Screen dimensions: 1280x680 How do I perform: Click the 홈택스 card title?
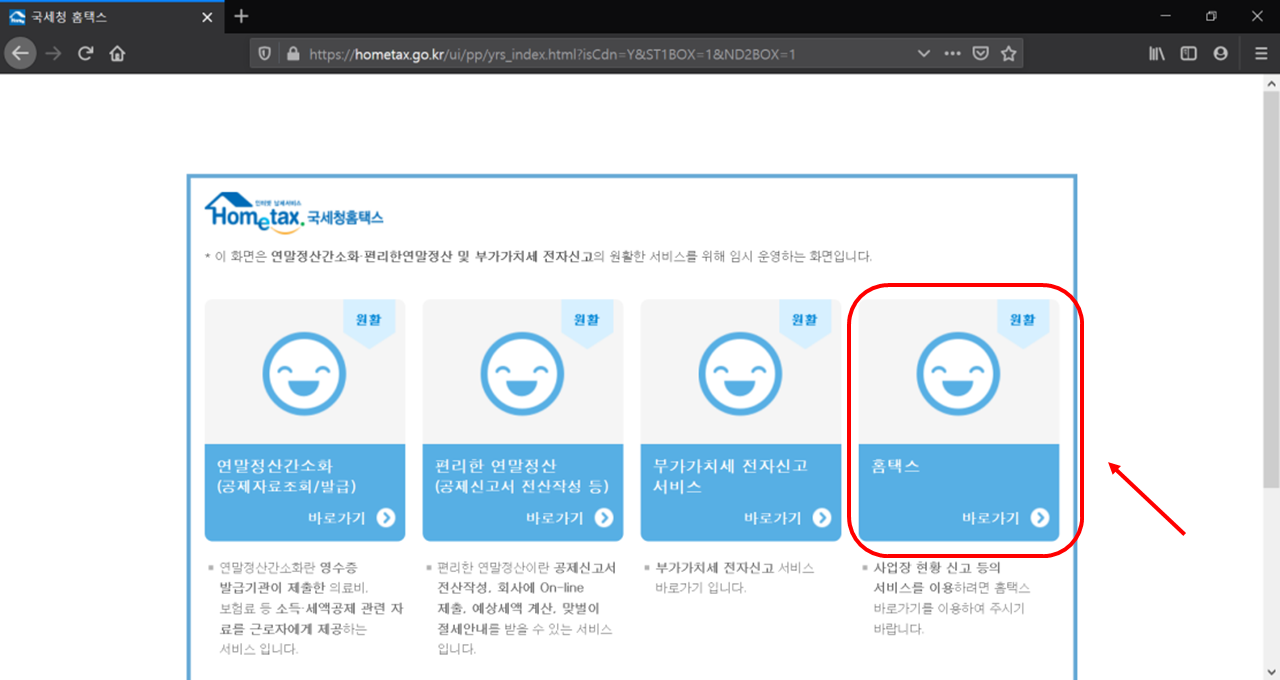point(896,466)
